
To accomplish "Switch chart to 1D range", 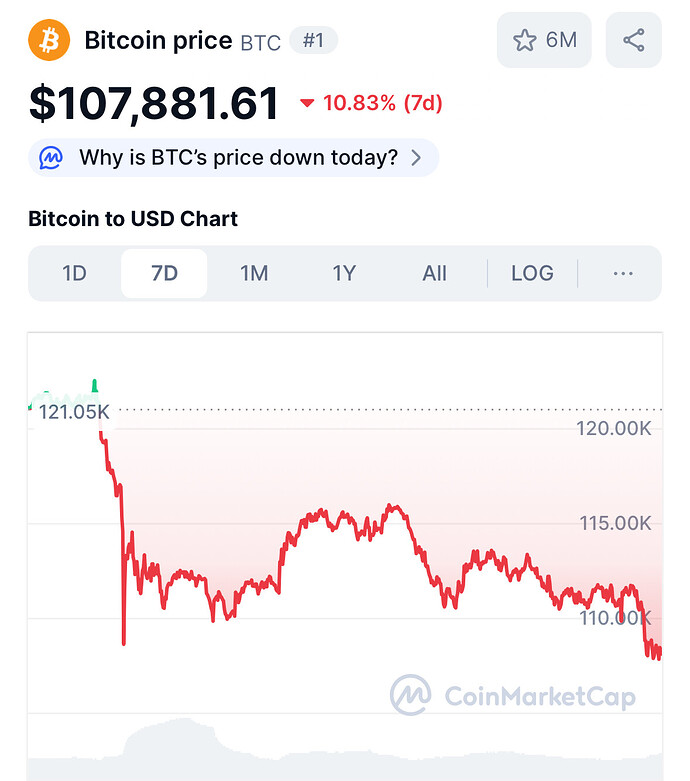I will [74, 273].
